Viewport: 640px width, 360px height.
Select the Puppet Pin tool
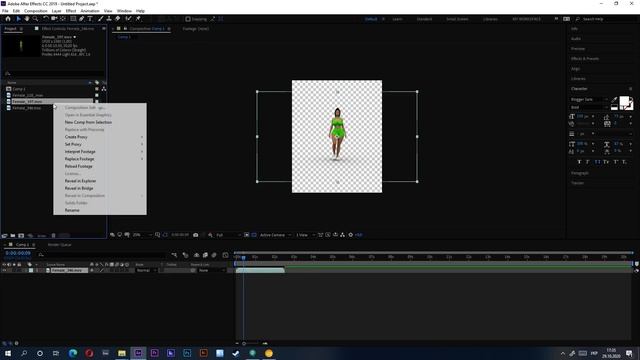(x=138, y=19)
